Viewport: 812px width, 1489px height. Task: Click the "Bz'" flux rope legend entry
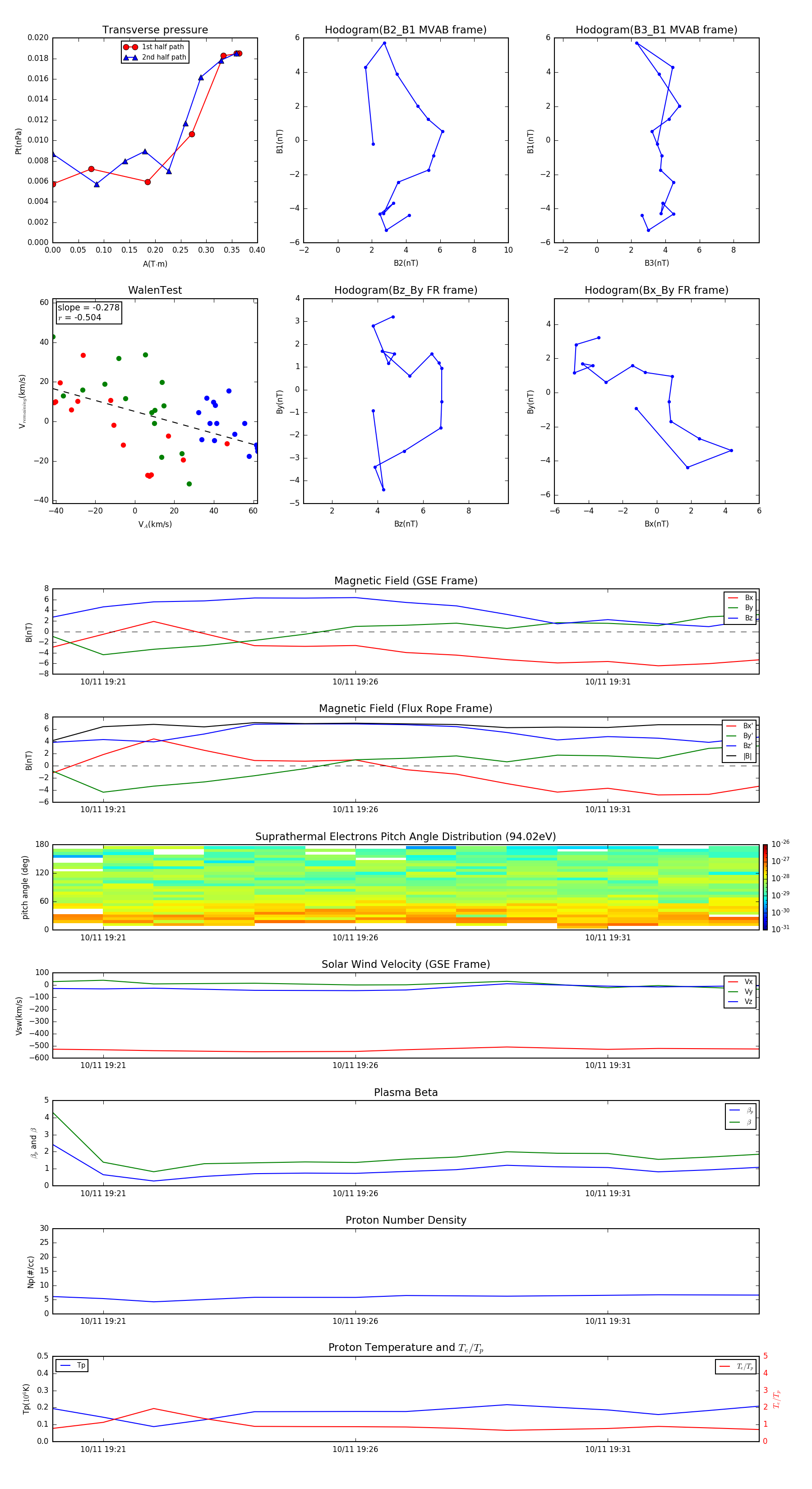740,746
